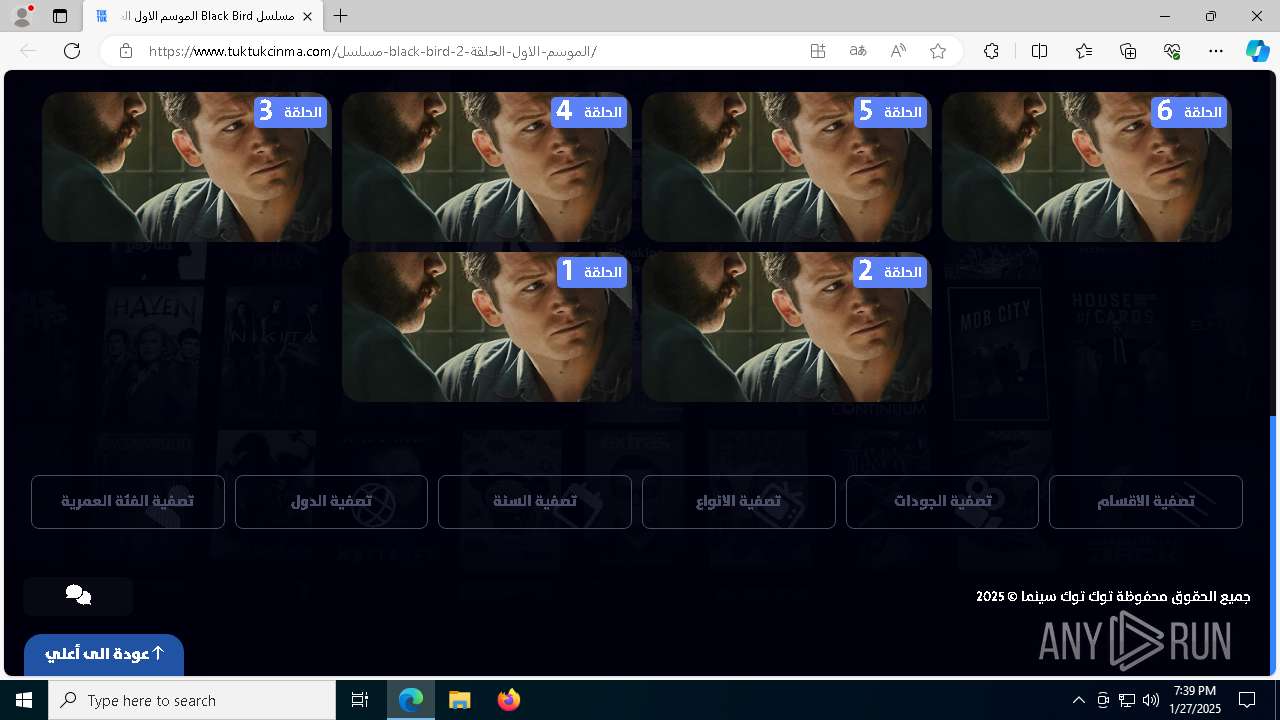Open the notification center icon
This screenshot has width=1280, height=720.
1247,700
